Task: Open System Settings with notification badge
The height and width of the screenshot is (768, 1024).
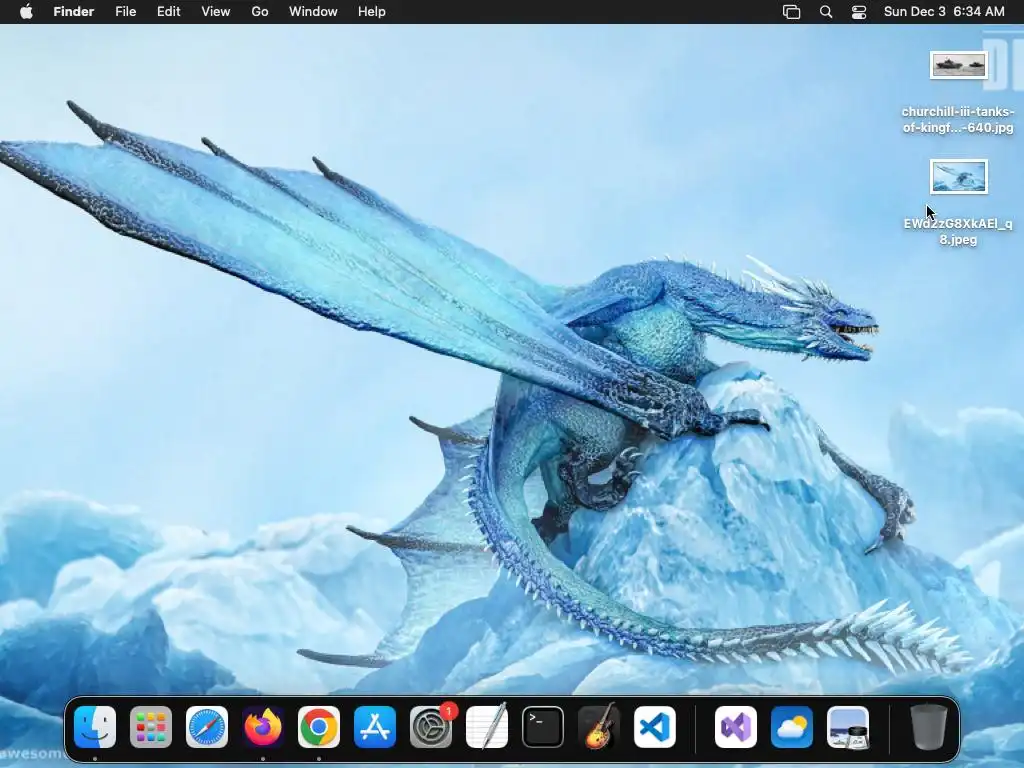Action: pyautogui.click(x=431, y=727)
